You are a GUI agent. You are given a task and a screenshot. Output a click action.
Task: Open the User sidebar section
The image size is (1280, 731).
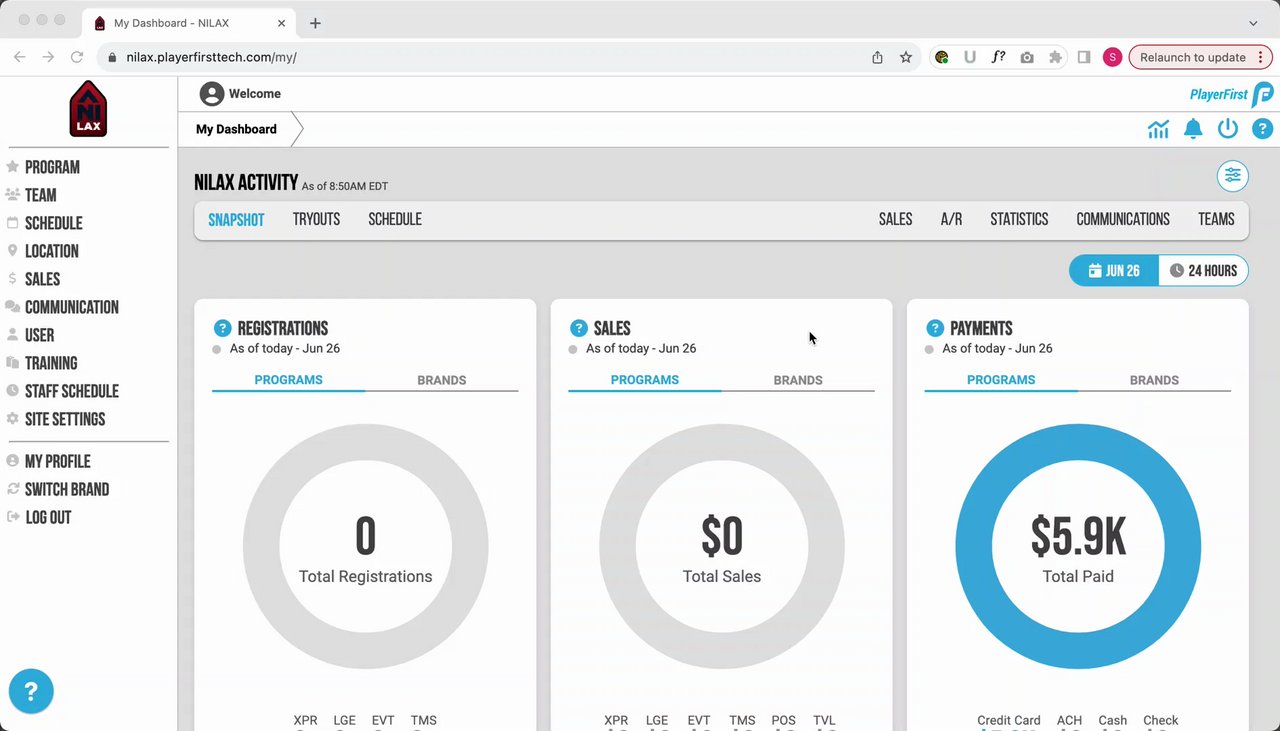(x=39, y=335)
